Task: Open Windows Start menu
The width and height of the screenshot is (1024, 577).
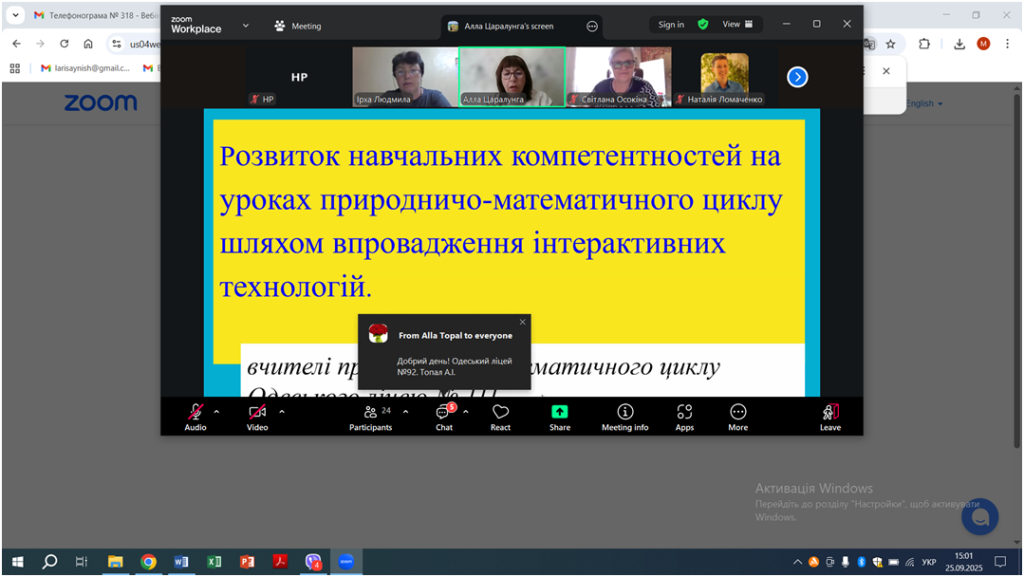Action: pyautogui.click(x=18, y=561)
